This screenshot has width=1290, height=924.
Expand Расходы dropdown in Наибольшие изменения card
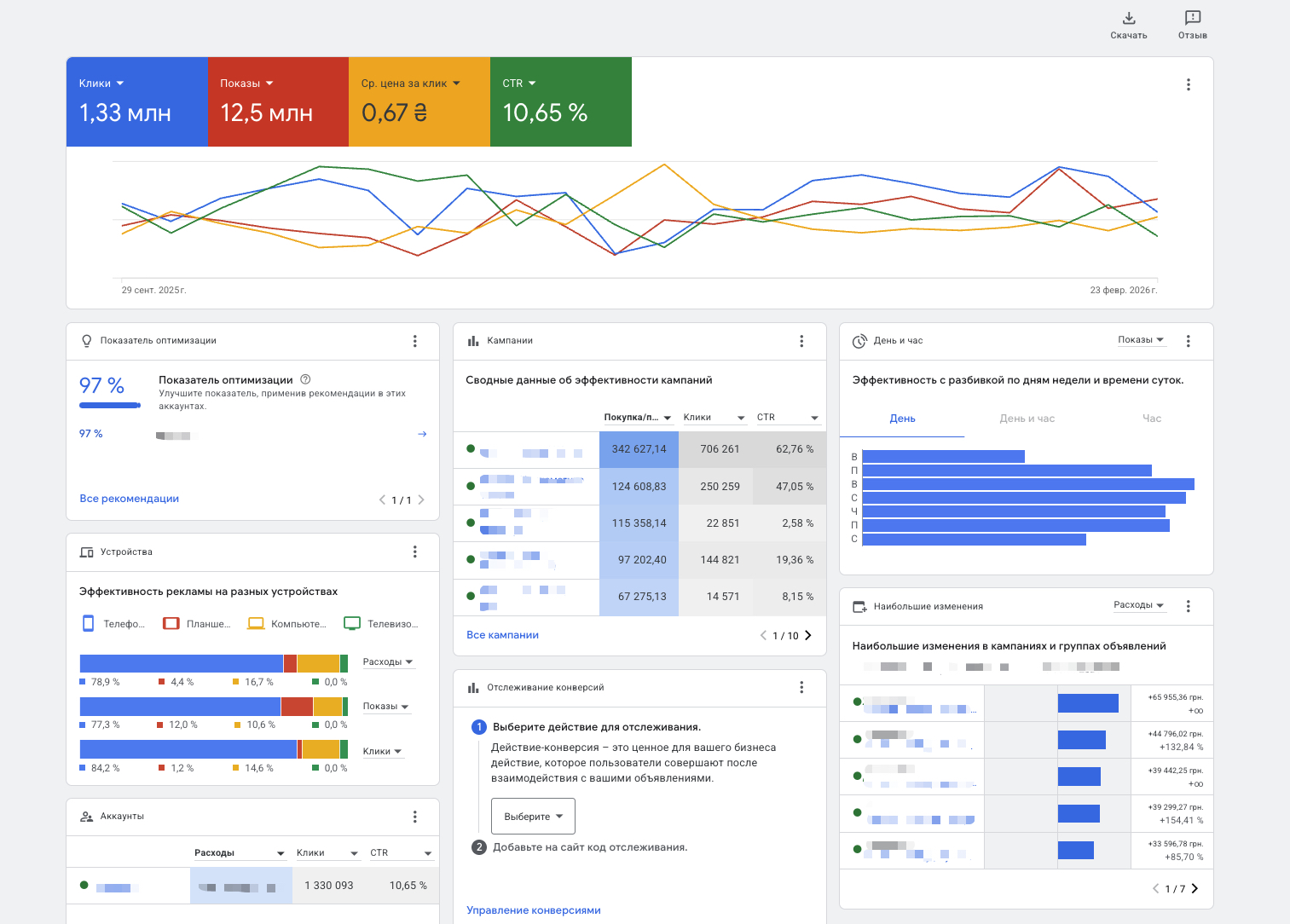point(1138,605)
